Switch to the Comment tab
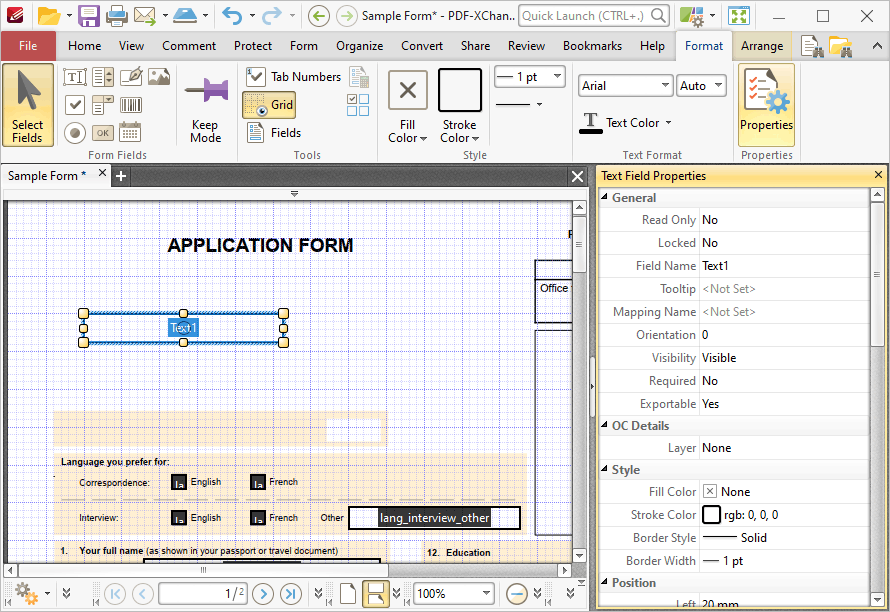 click(189, 46)
